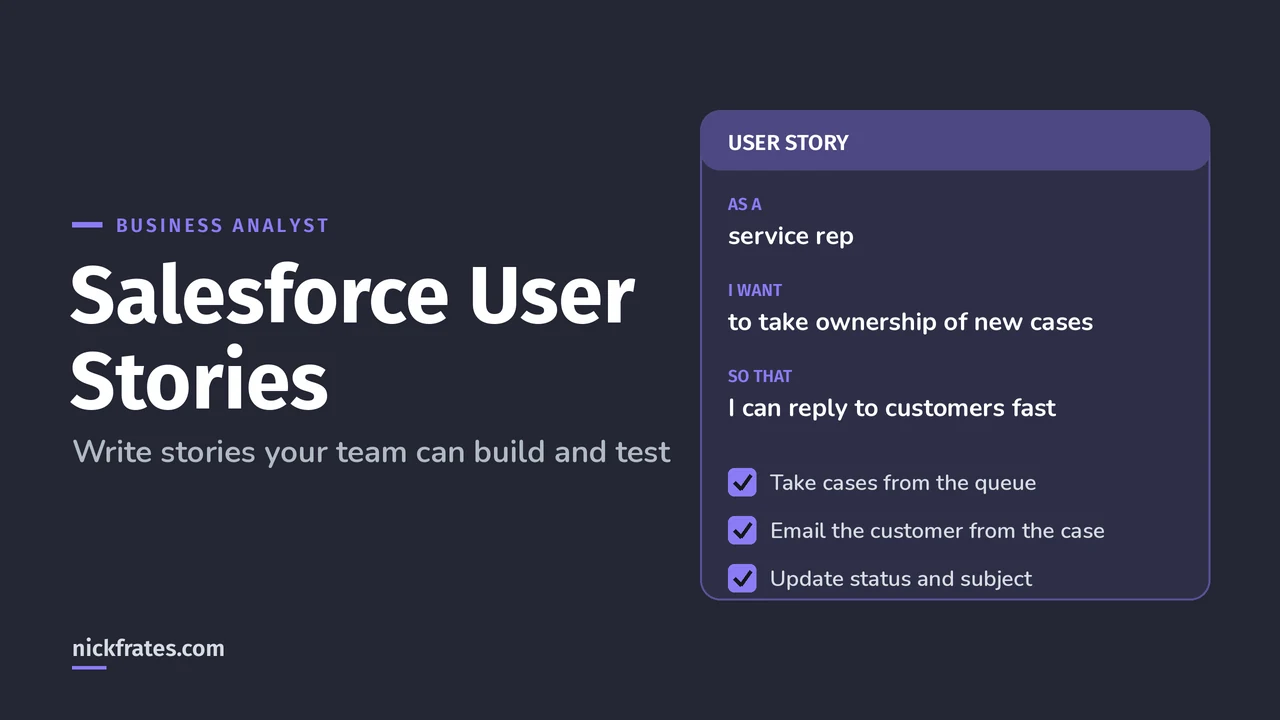Click the 'SO THAT' label
The height and width of the screenshot is (720, 1280).
pos(760,376)
